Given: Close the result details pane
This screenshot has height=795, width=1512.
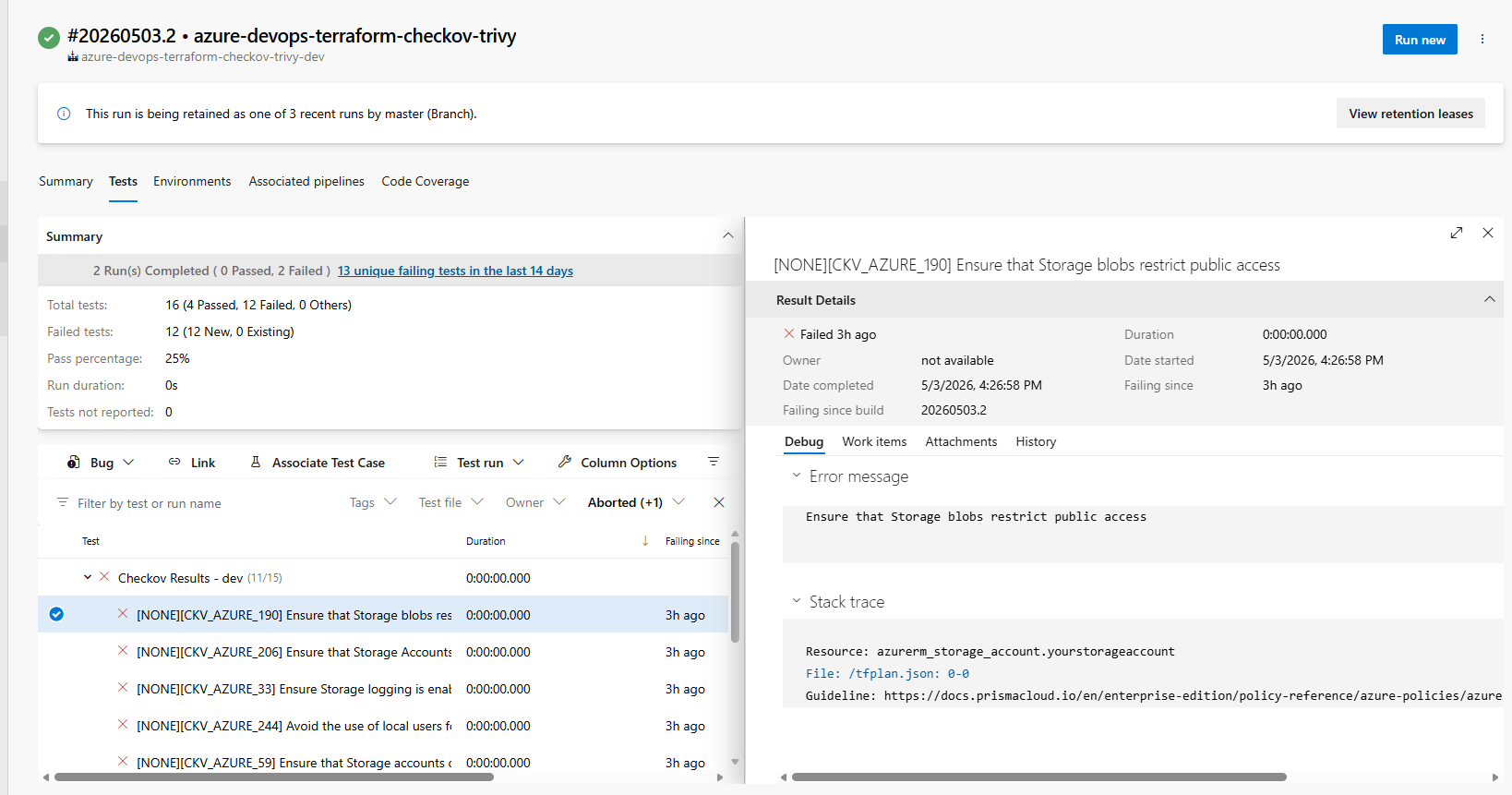Looking at the screenshot, I should (x=1488, y=233).
